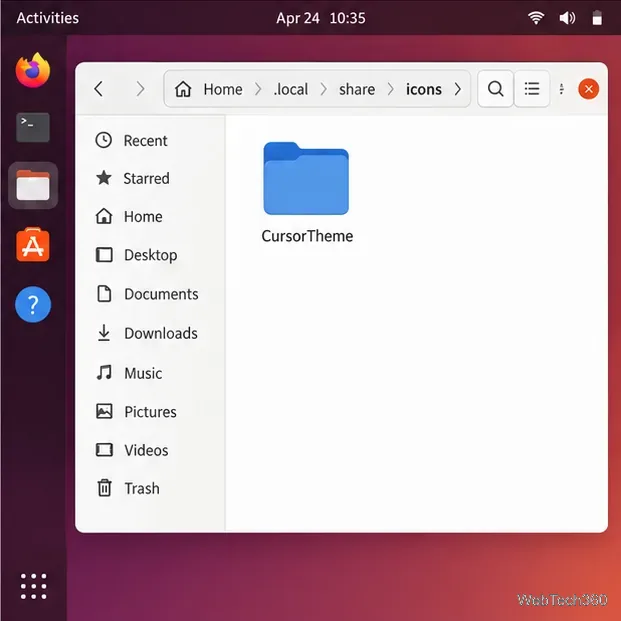Open Documents in the sidebar
Screen dimensions: 621x621
click(147, 294)
